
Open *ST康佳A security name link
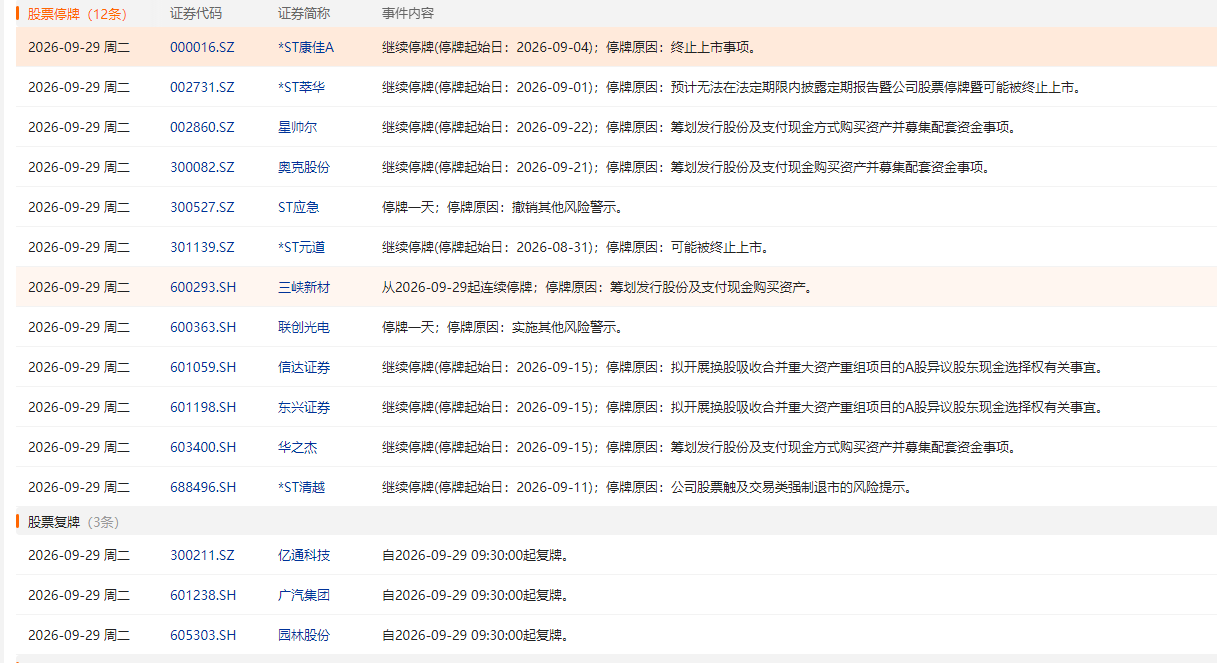pos(306,47)
